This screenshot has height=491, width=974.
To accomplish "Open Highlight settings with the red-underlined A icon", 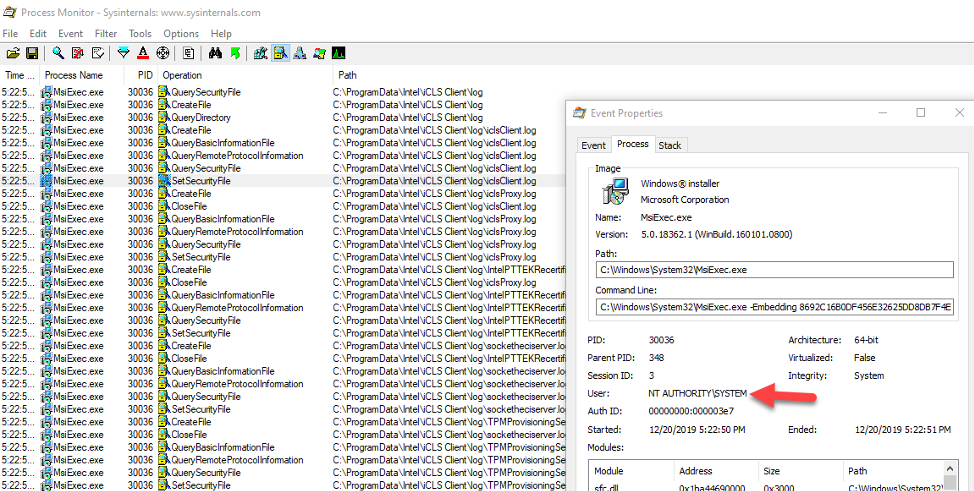I will tap(143, 53).
